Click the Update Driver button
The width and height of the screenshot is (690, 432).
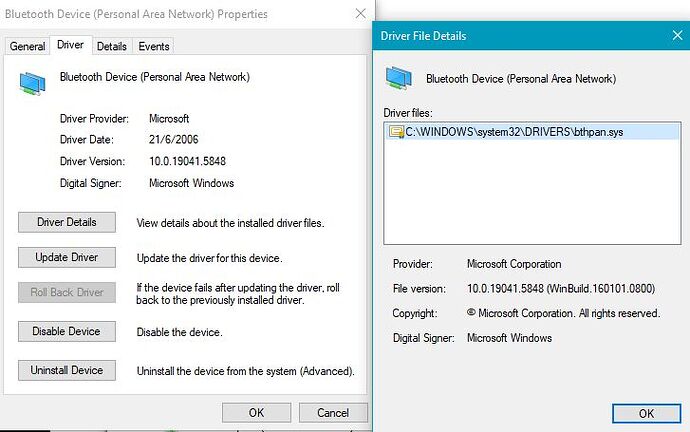coord(66,257)
